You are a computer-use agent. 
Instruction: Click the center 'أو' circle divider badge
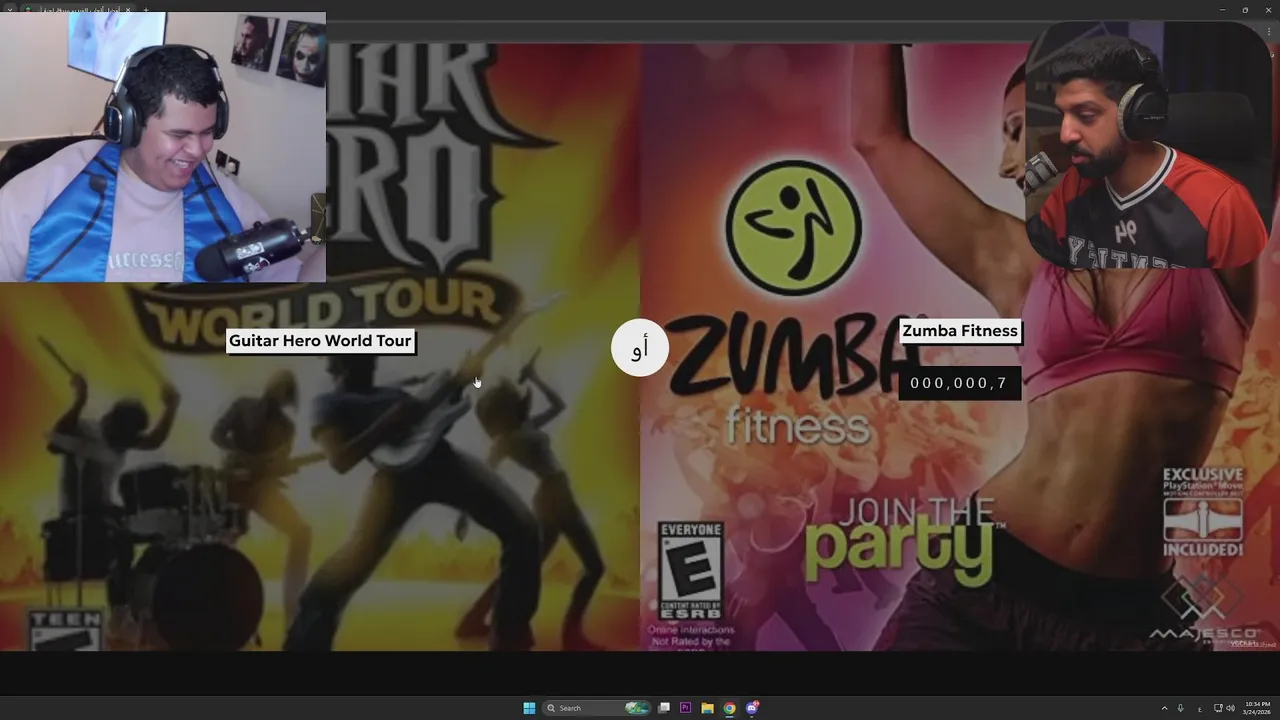pos(640,347)
